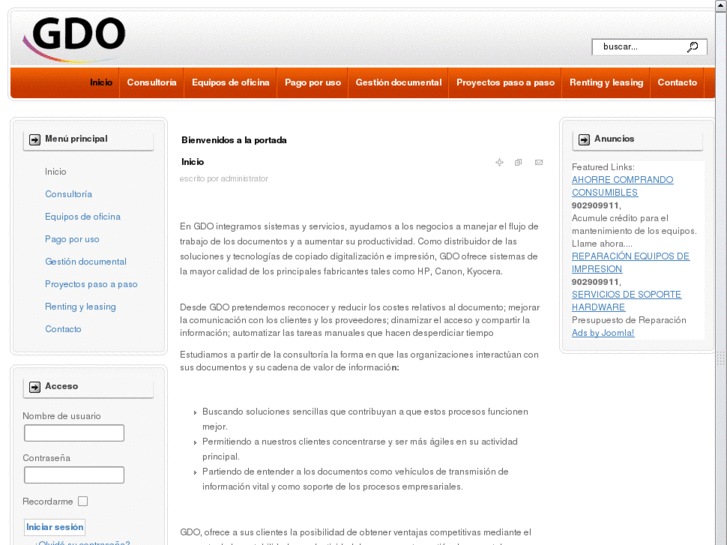Click the arrow icon beside Acceso

pyautogui.click(x=35, y=387)
